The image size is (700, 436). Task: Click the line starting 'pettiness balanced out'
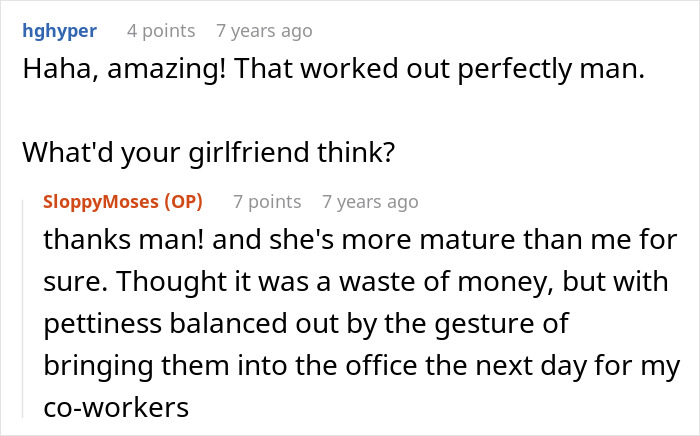[306, 324]
